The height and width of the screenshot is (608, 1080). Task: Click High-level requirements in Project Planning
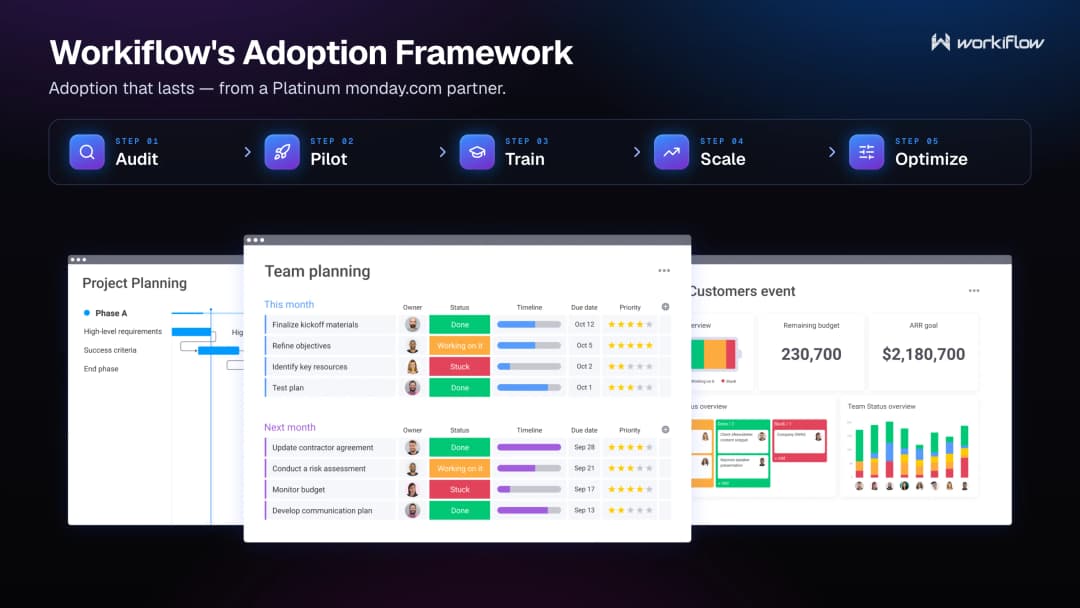click(x=123, y=331)
